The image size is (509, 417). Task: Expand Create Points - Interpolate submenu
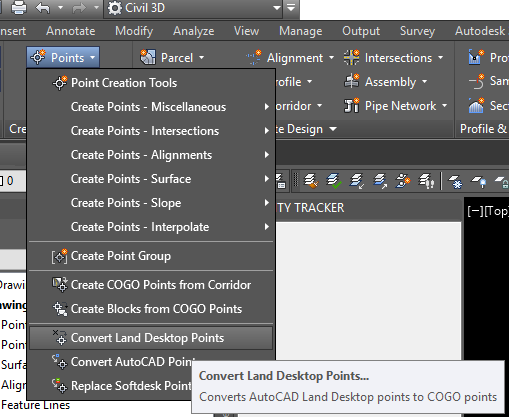[151, 227]
